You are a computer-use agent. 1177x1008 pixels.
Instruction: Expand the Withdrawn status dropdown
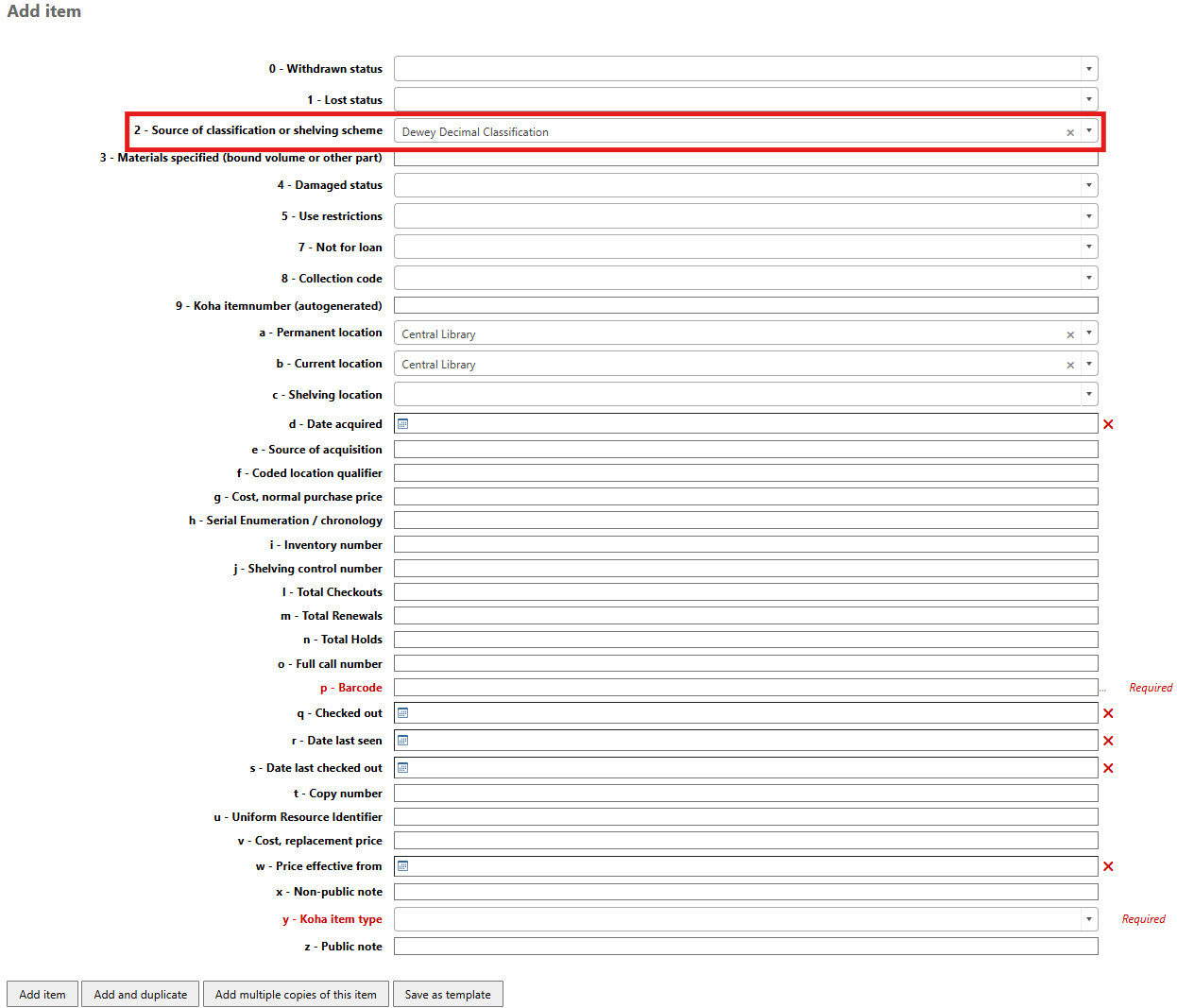[1088, 69]
